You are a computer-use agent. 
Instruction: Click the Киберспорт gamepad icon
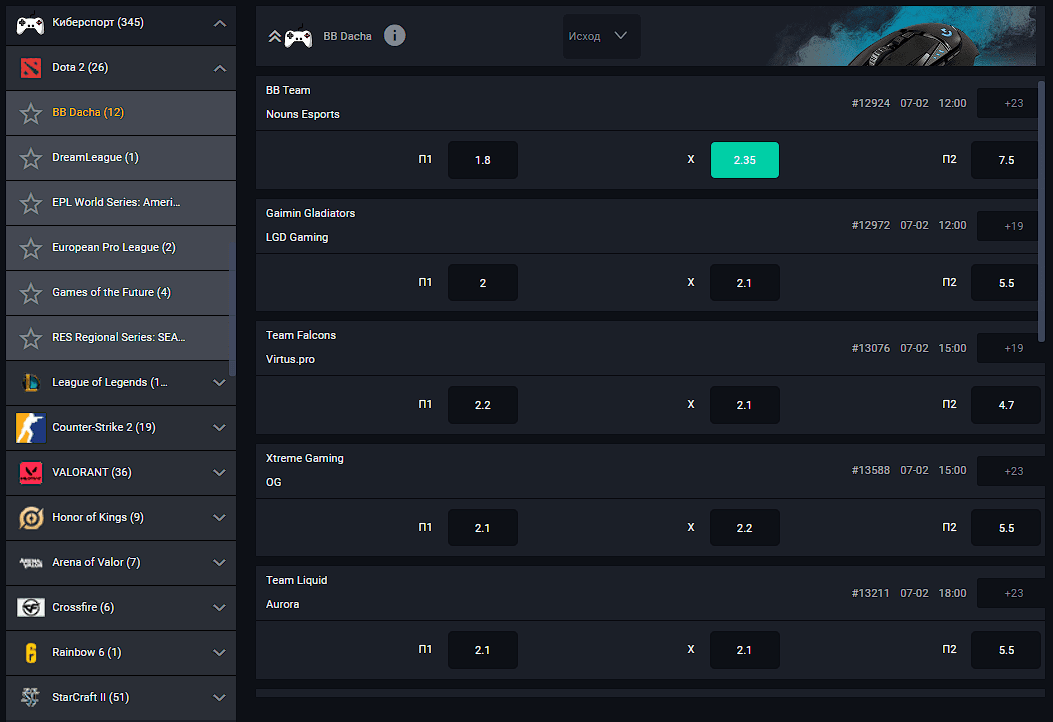30,24
